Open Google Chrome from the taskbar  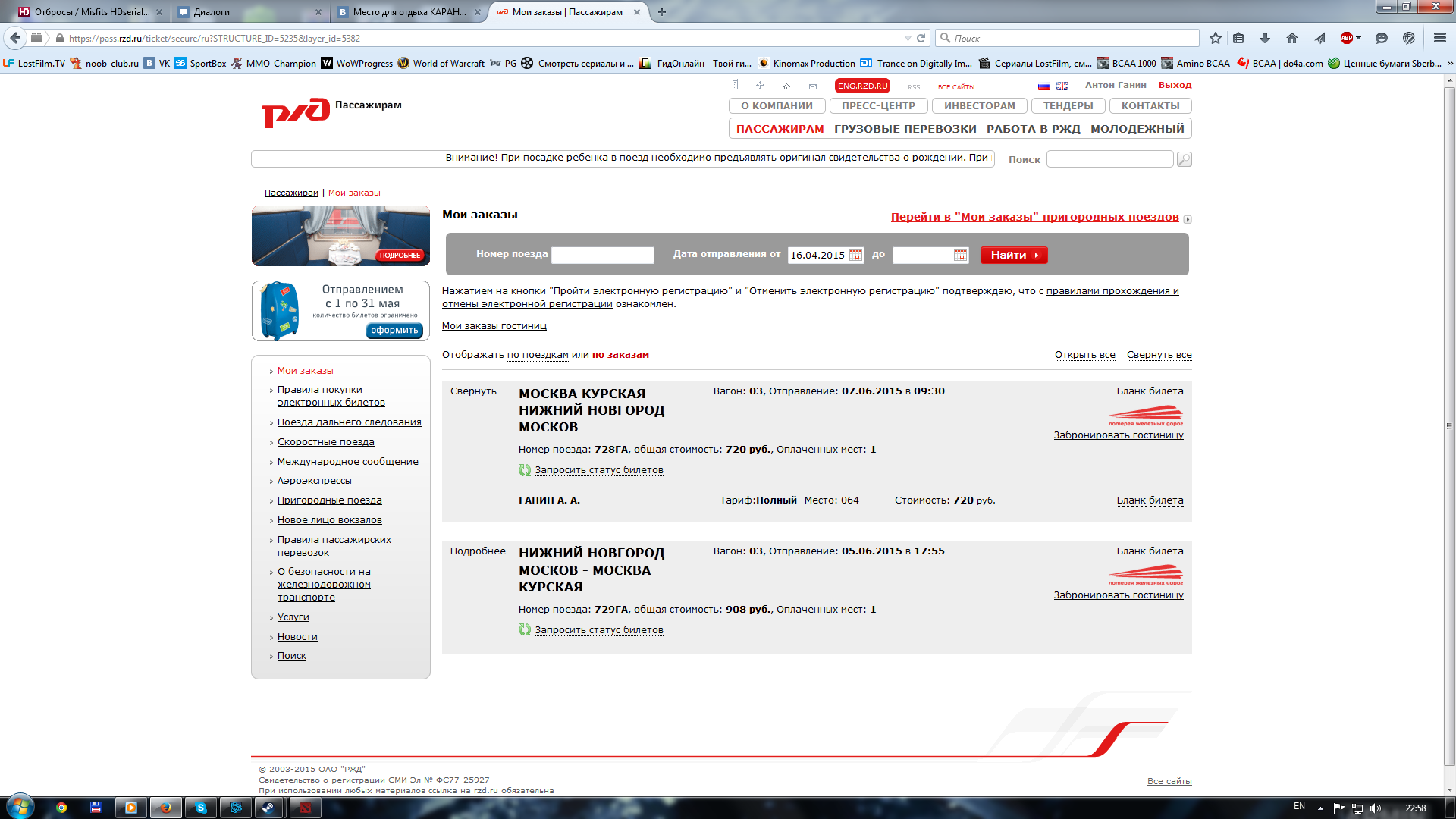61,808
